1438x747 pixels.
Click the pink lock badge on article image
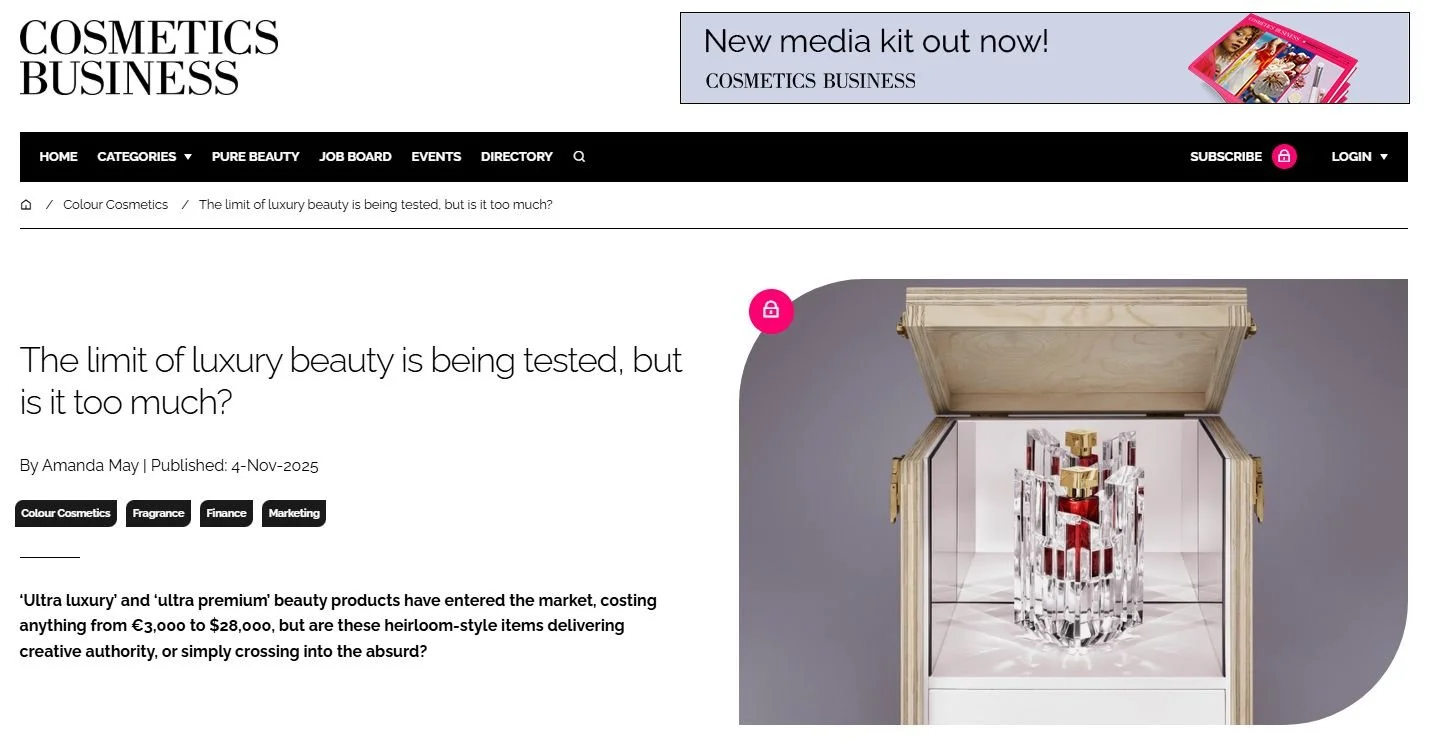coord(771,311)
